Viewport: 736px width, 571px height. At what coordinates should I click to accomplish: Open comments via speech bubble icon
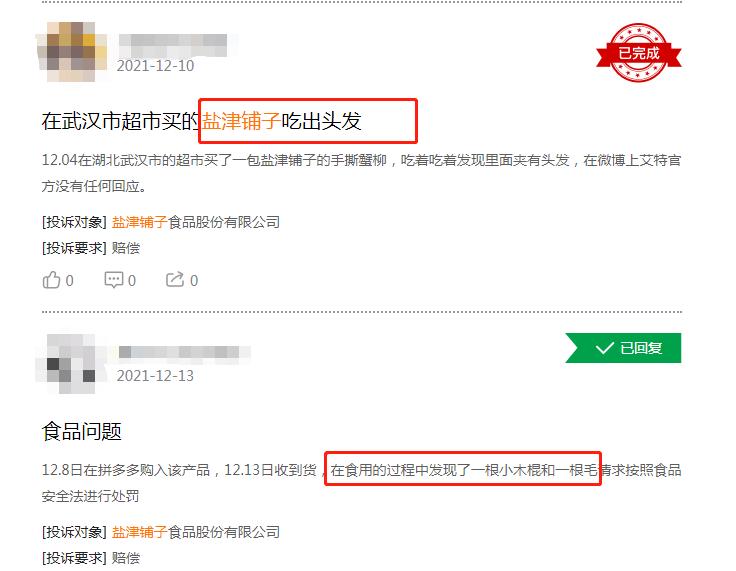[114, 280]
